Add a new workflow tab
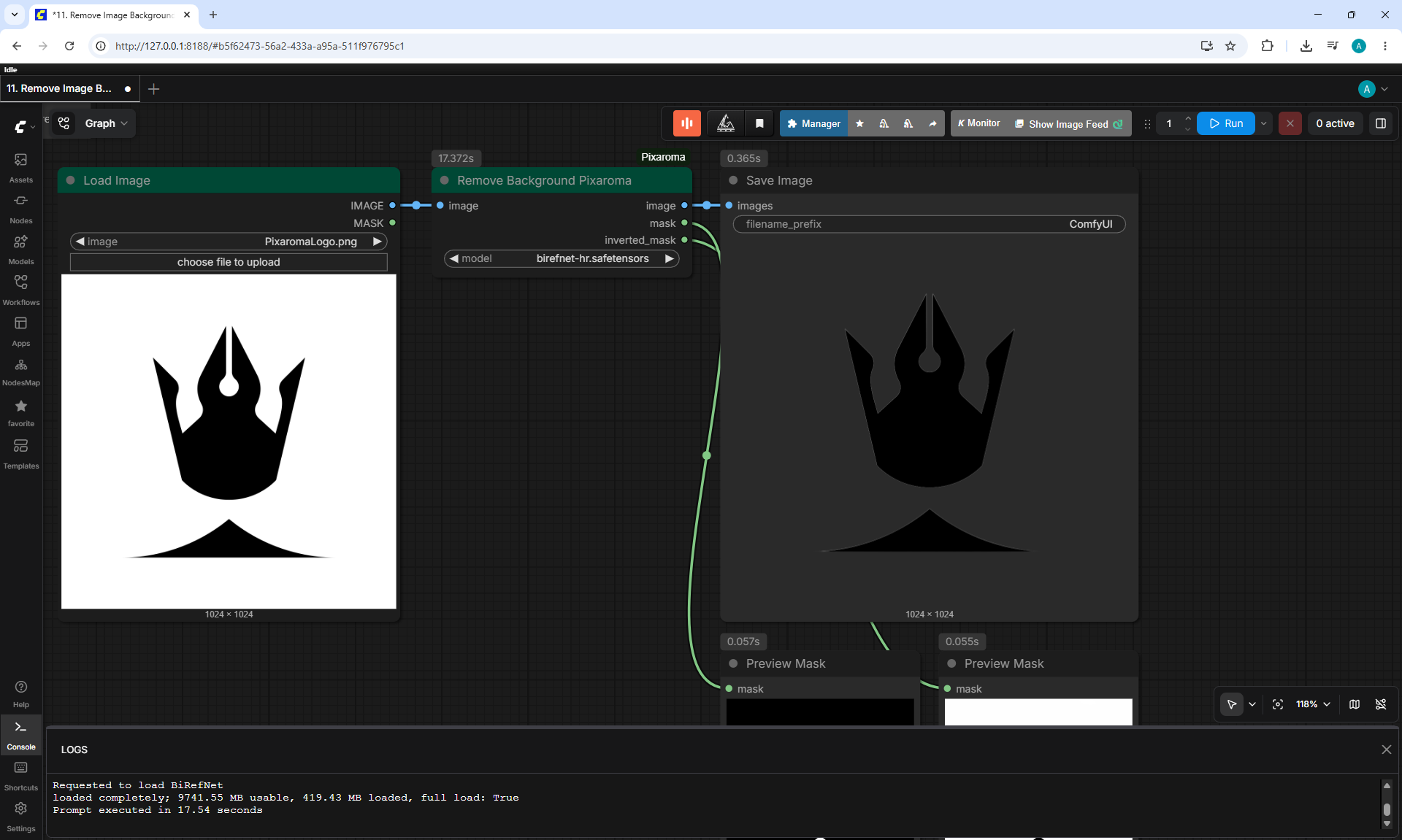The image size is (1402, 840). [x=153, y=88]
